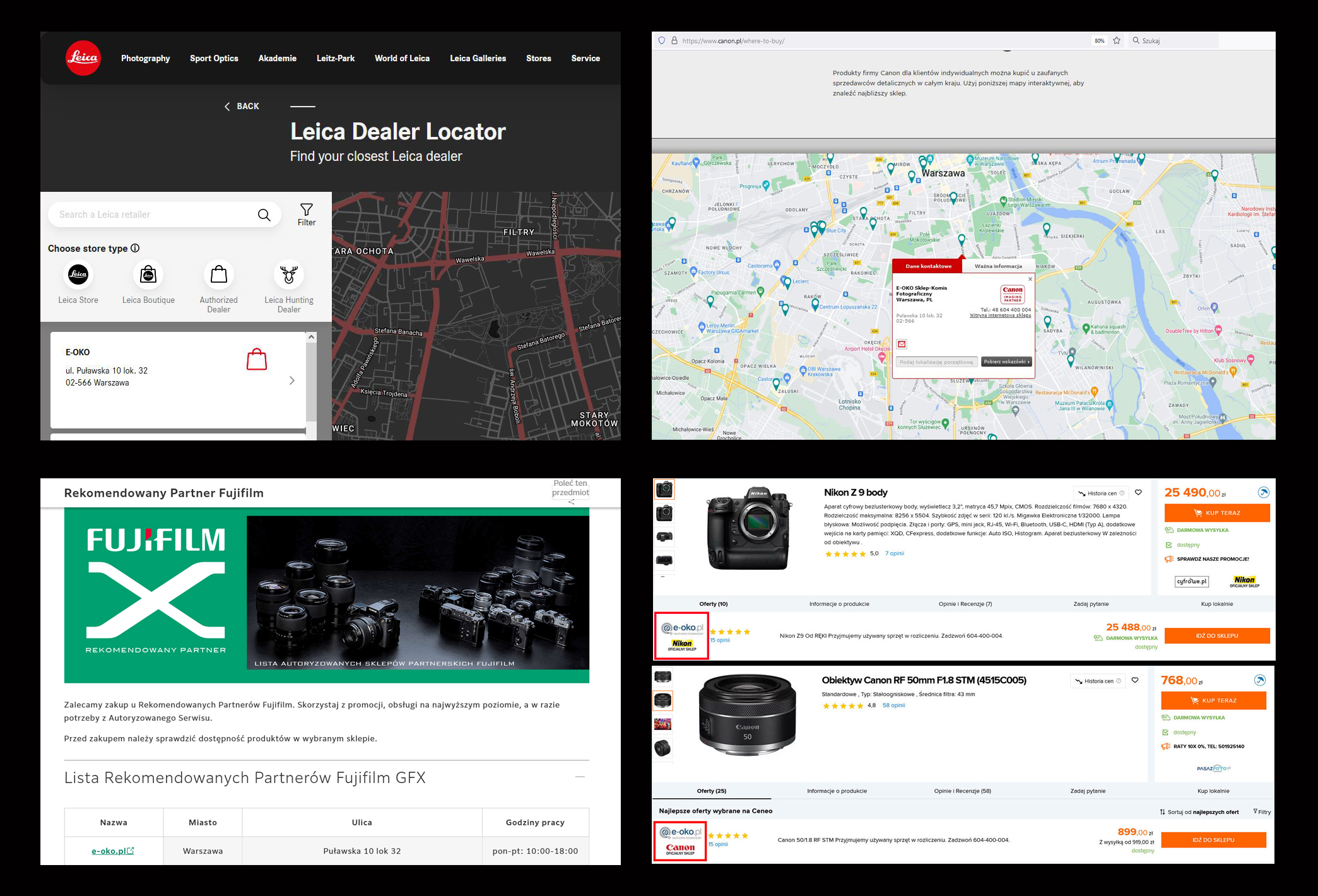Click the Leica red logo
Image resolution: width=1318 pixels, height=896 pixels.
(x=83, y=58)
